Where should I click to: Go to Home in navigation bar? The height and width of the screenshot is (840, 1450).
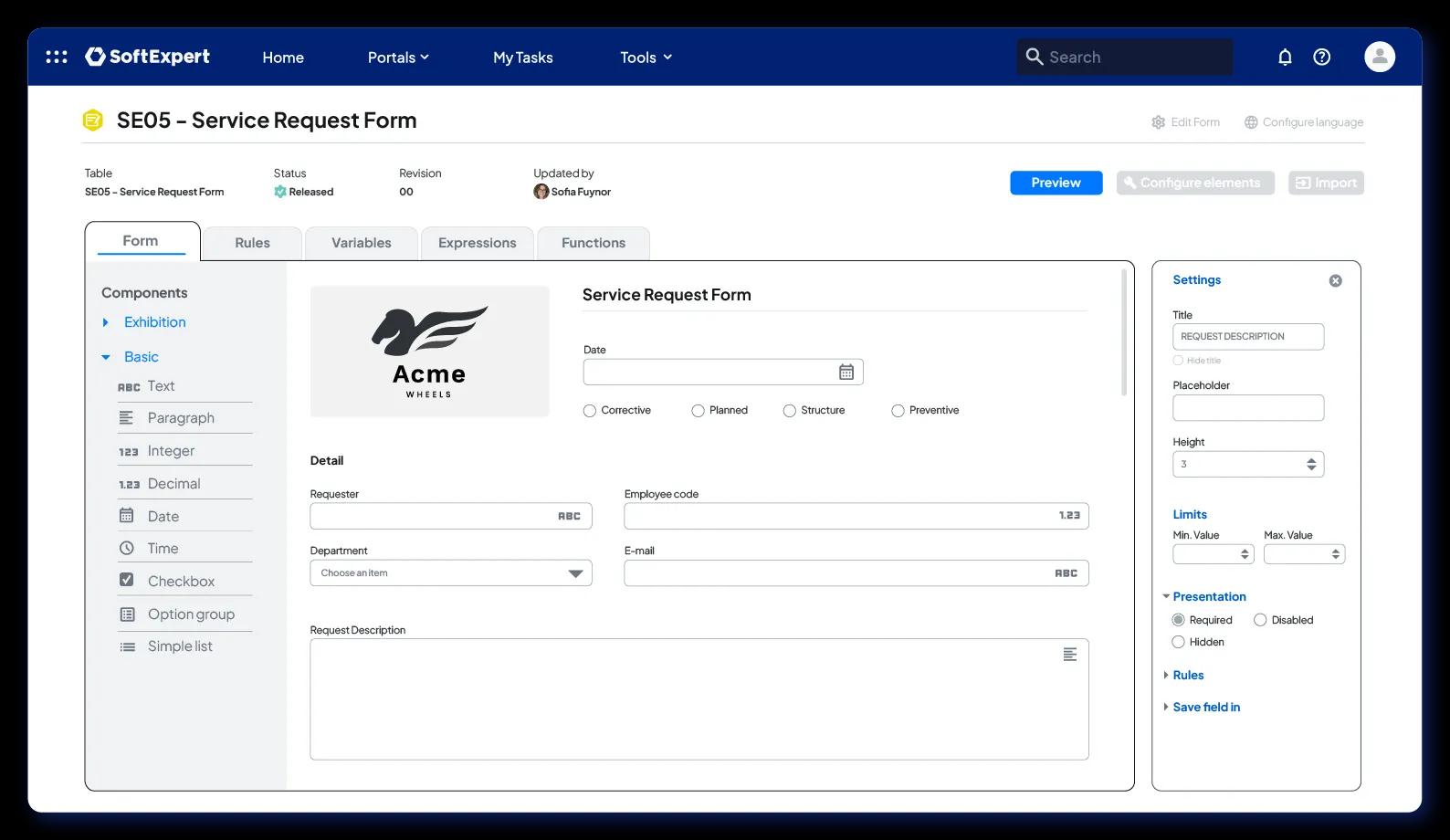pyautogui.click(x=283, y=57)
